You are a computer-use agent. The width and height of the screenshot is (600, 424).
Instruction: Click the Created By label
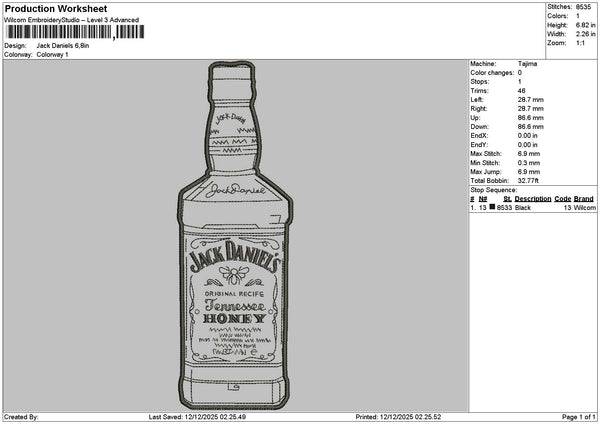coord(21,417)
